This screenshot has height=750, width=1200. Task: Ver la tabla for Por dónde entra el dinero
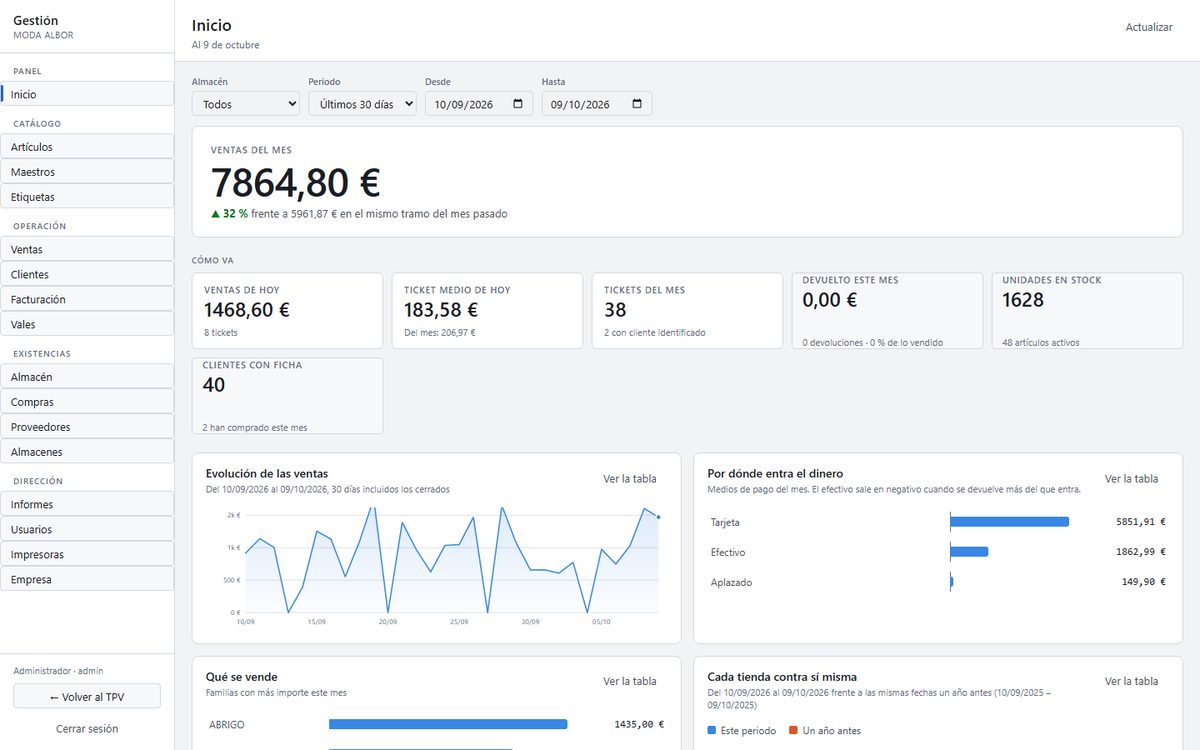1131,479
